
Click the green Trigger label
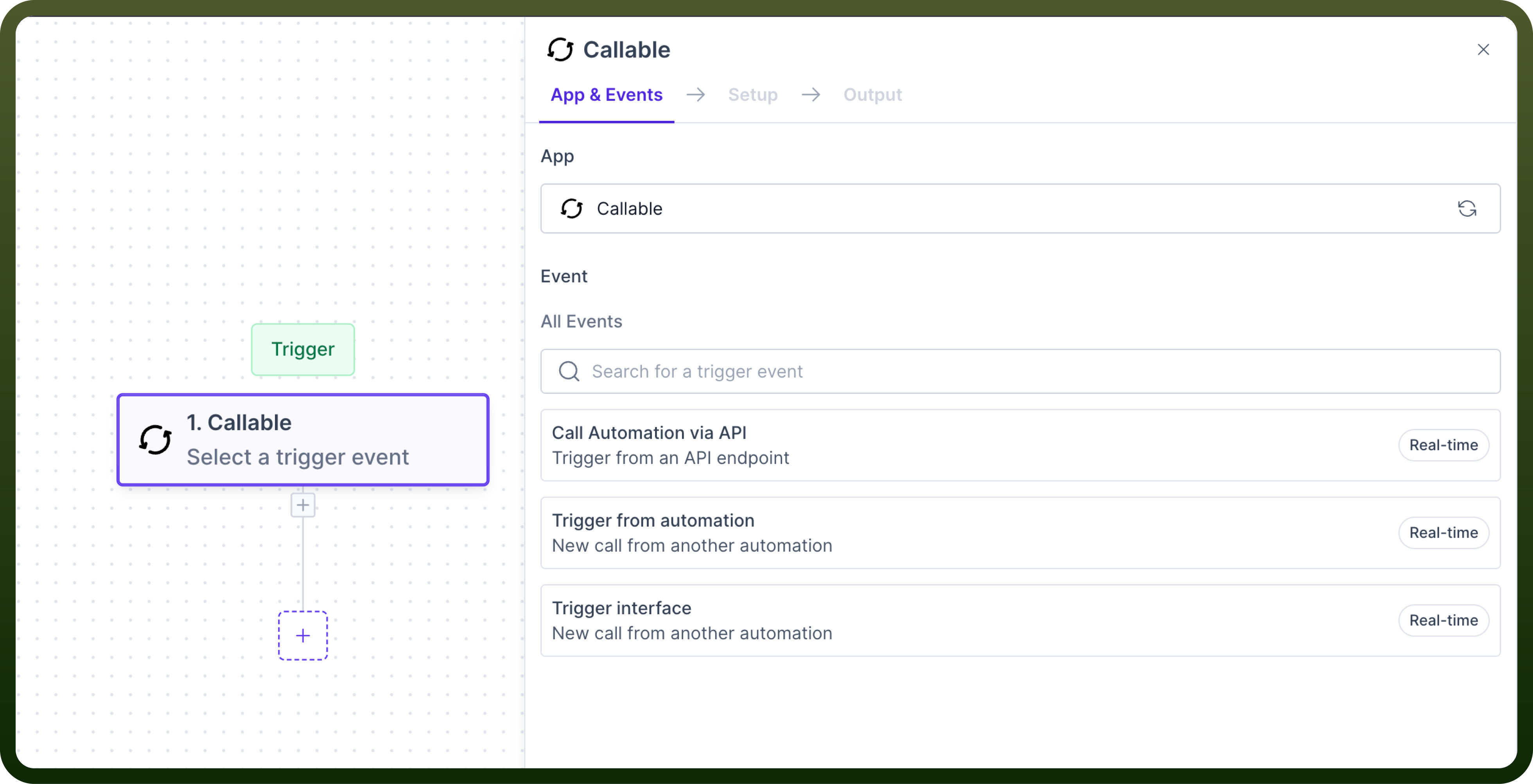point(303,349)
